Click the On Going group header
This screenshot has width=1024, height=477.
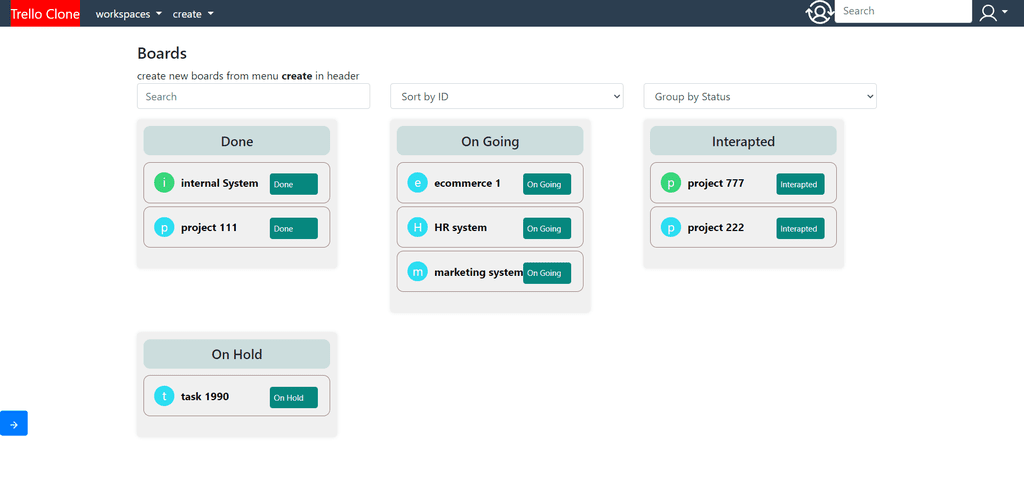pyautogui.click(x=490, y=140)
